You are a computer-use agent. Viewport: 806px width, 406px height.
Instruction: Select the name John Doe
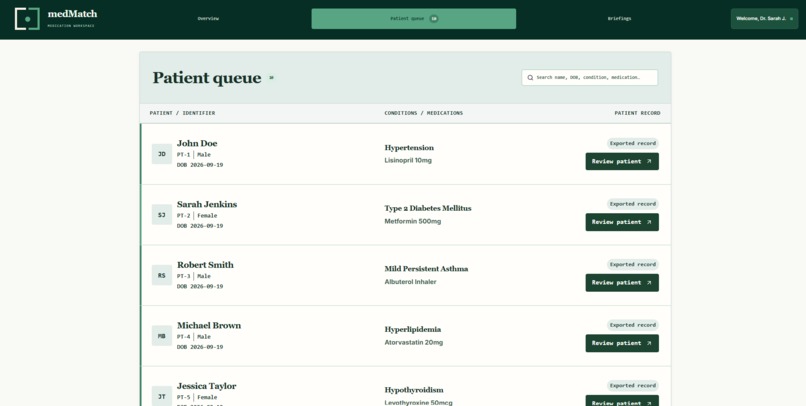click(197, 143)
